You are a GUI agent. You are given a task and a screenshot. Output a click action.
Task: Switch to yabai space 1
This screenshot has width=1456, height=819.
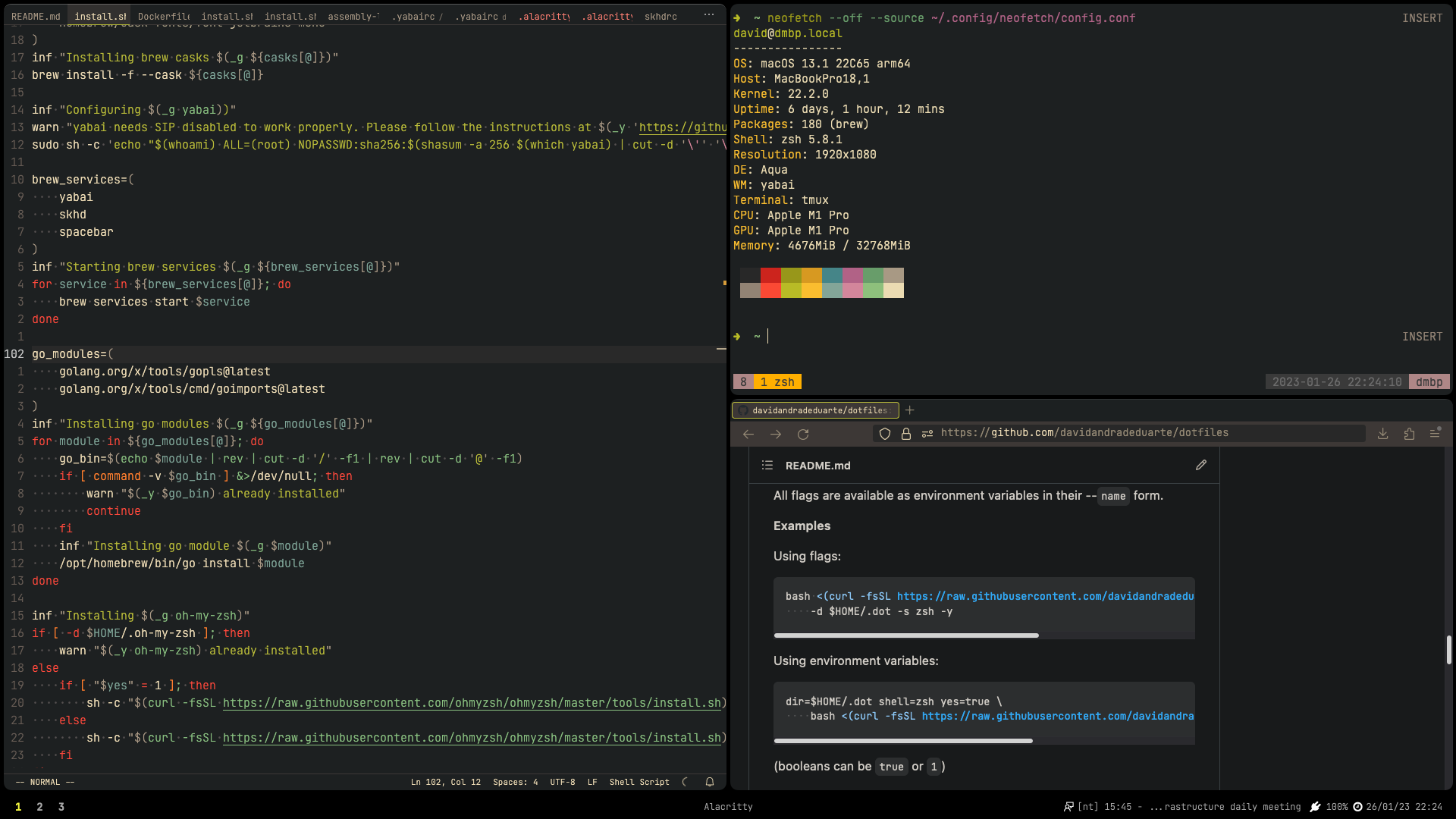click(x=18, y=807)
